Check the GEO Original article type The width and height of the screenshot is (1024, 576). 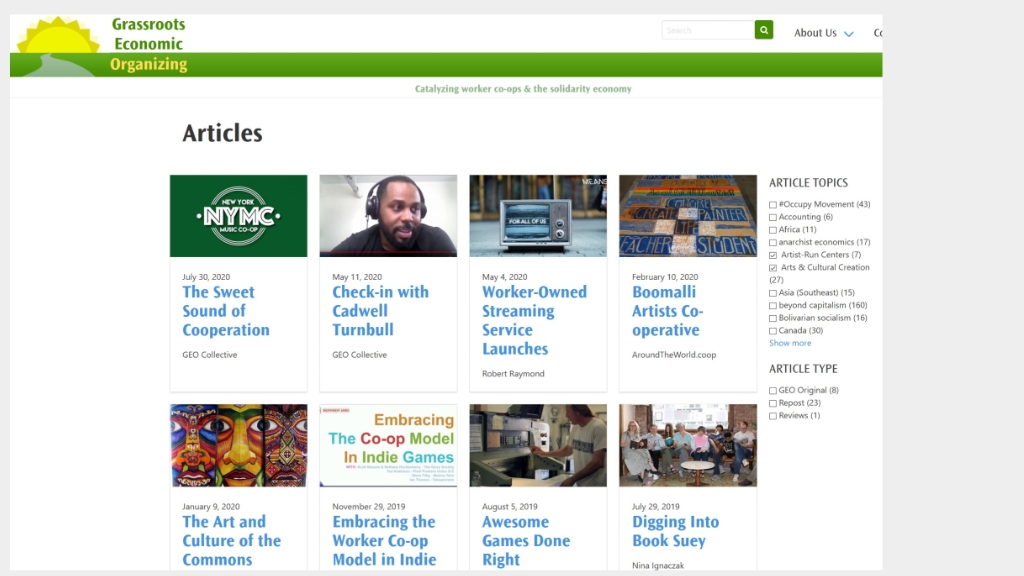773,391
